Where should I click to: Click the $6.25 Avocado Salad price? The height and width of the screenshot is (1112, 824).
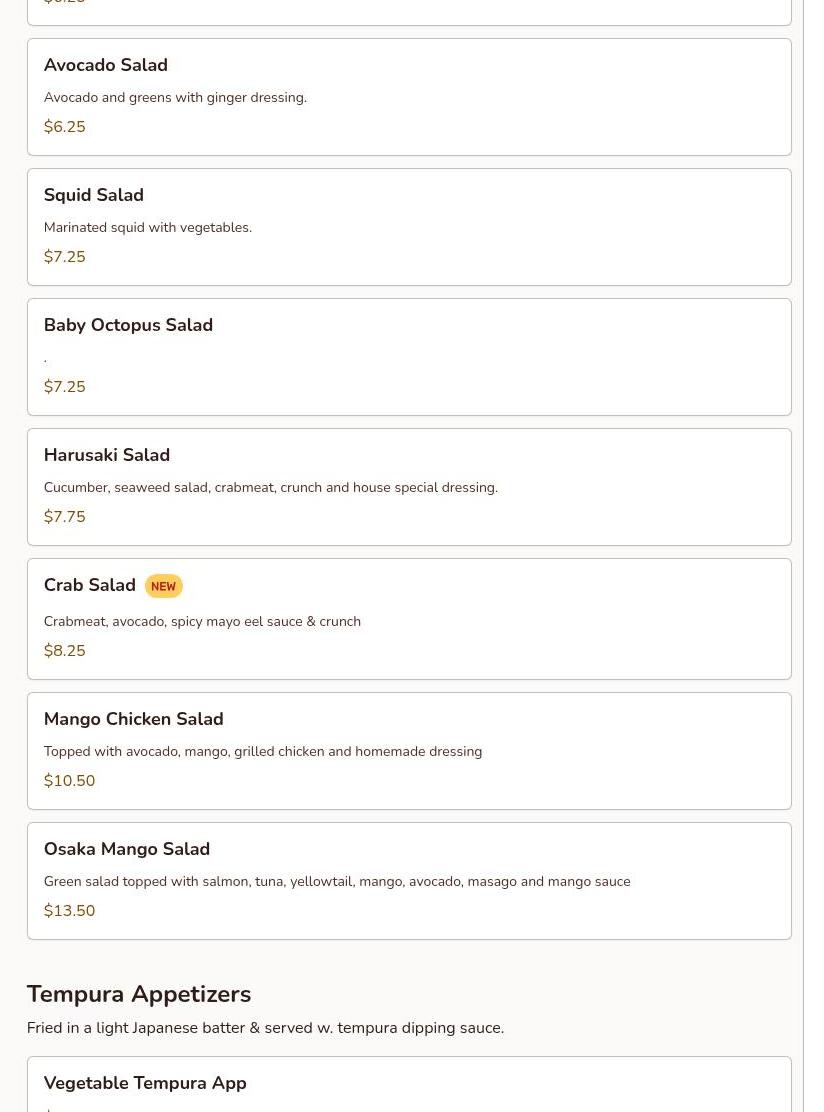click(65, 127)
